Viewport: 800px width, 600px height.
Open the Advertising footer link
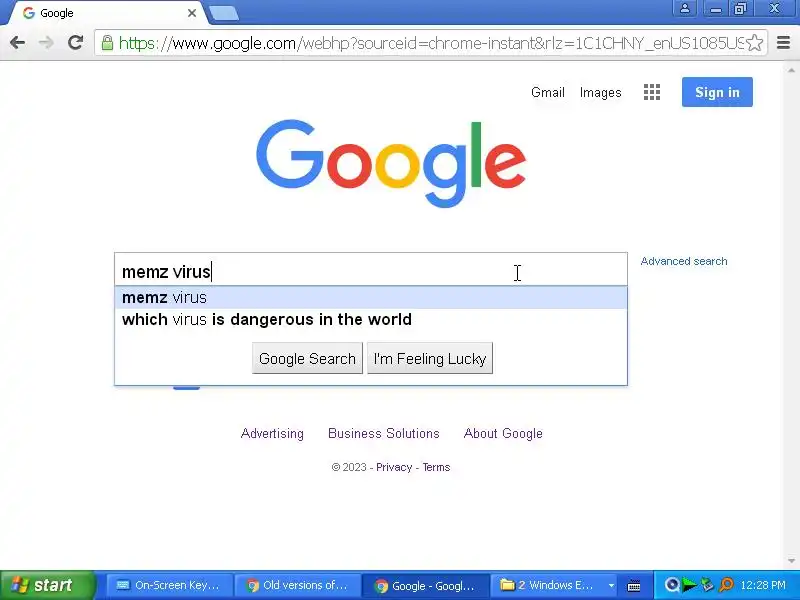click(x=272, y=433)
